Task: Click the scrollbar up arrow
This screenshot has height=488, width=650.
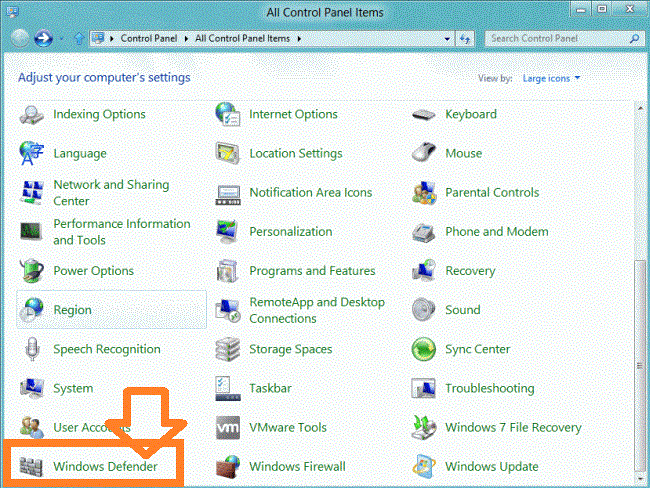Action: click(640, 107)
